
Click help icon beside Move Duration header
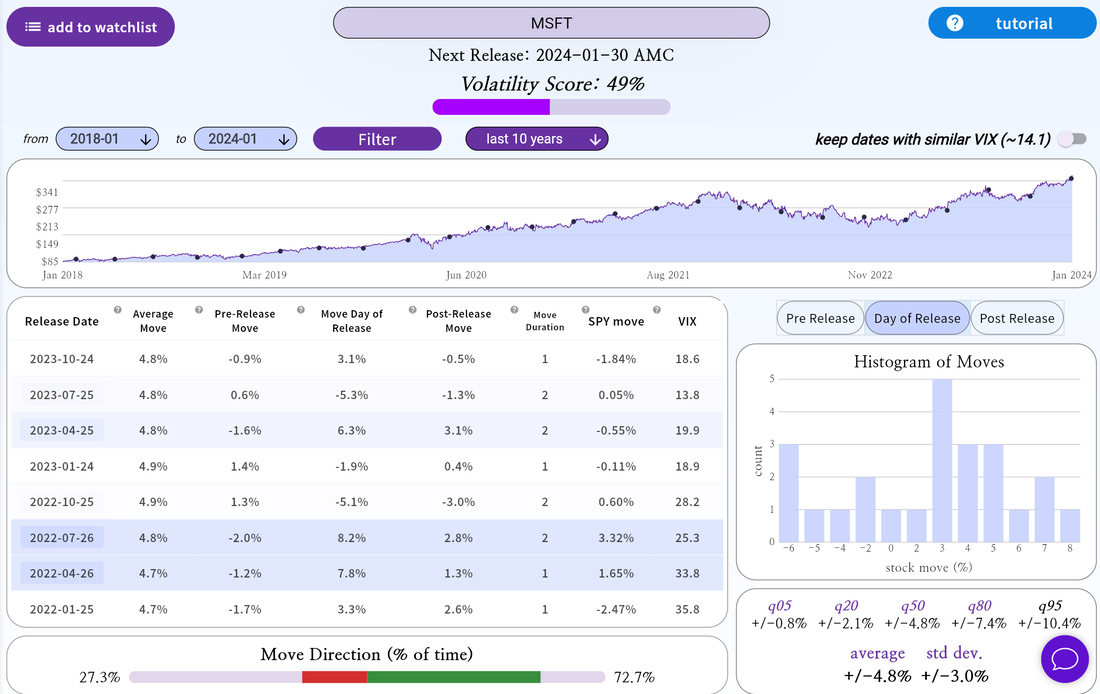(x=585, y=309)
